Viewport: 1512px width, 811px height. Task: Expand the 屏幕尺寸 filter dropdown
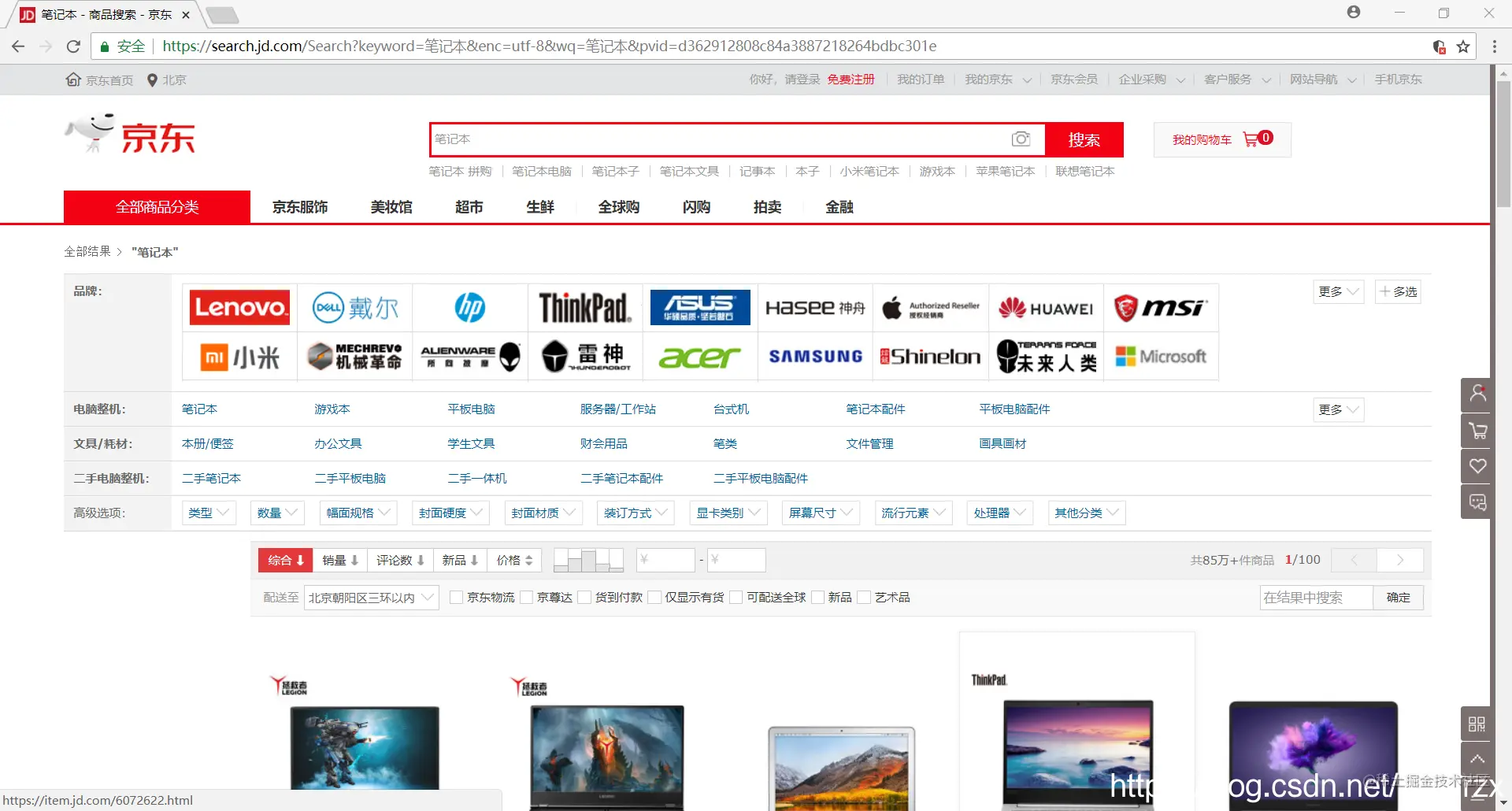[x=821, y=513]
